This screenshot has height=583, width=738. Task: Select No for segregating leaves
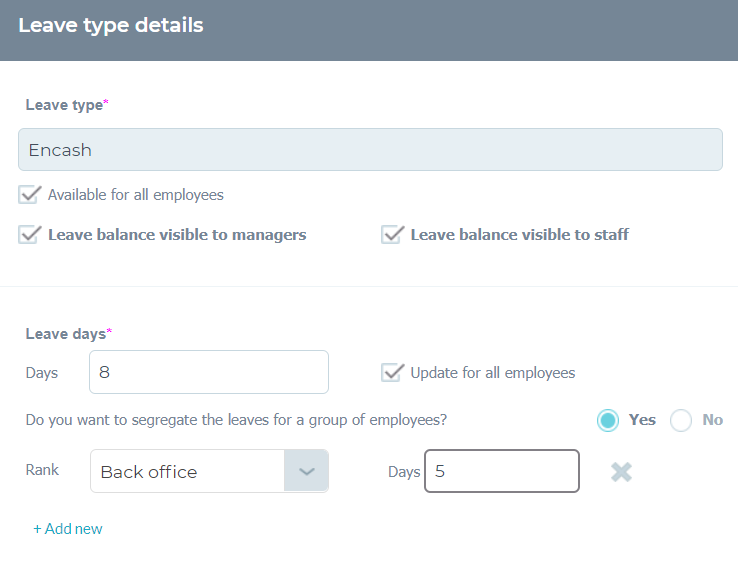pyautogui.click(x=681, y=420)
